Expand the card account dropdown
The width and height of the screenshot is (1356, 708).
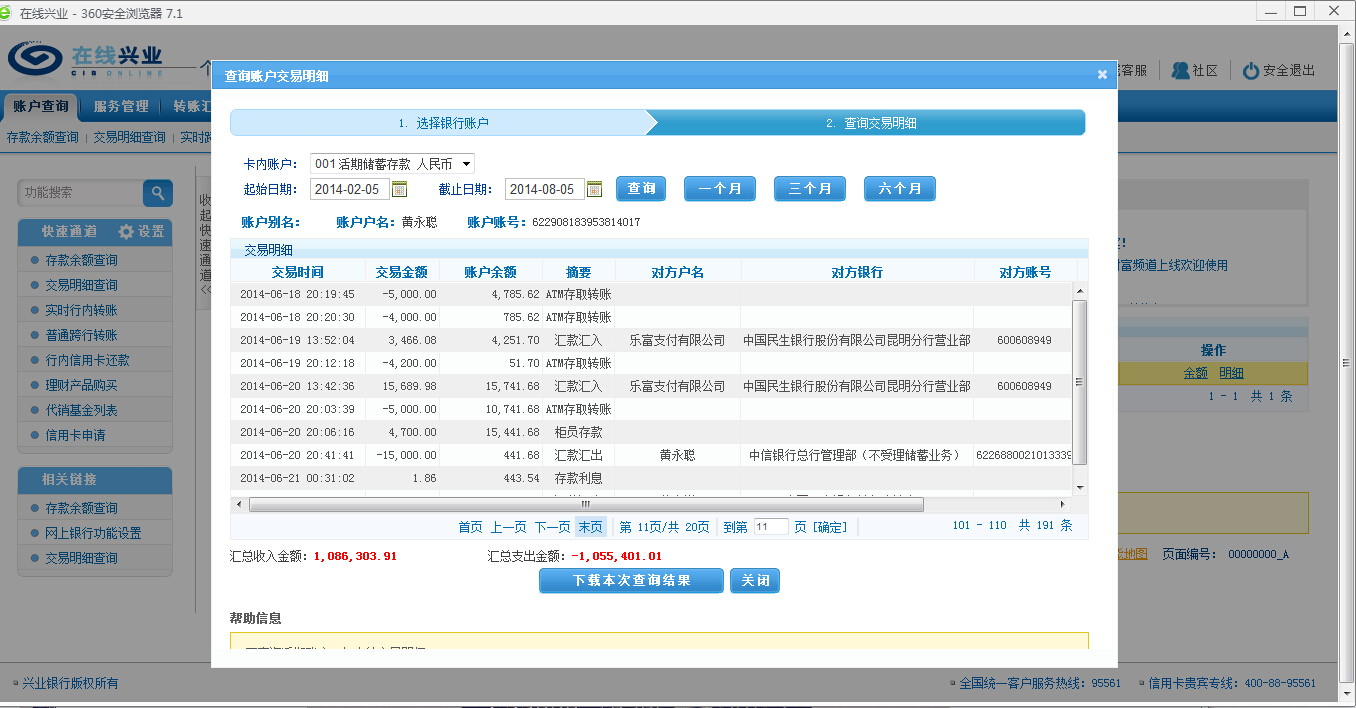pos(467,164)
